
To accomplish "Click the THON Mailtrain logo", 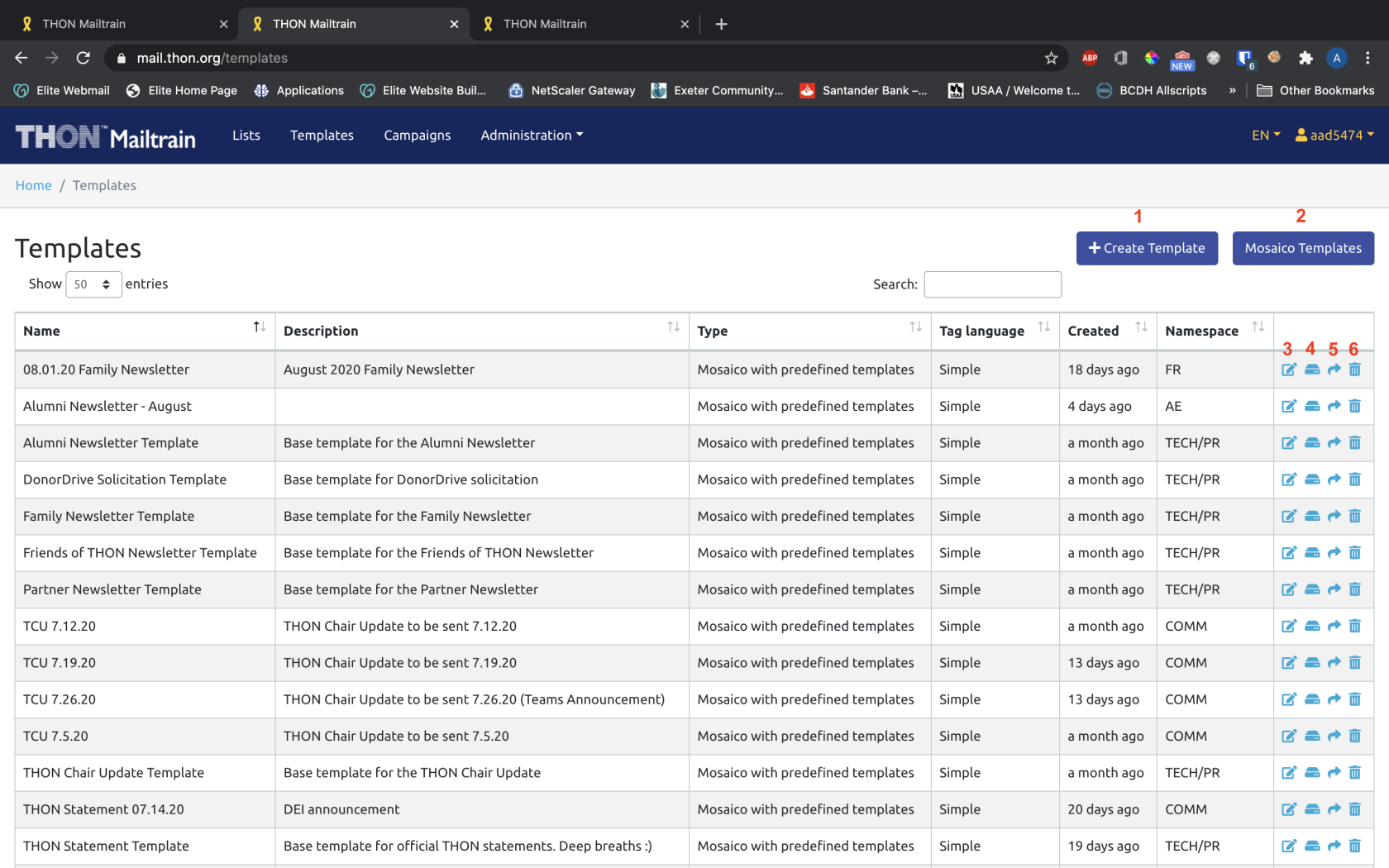I will (106, 136).
